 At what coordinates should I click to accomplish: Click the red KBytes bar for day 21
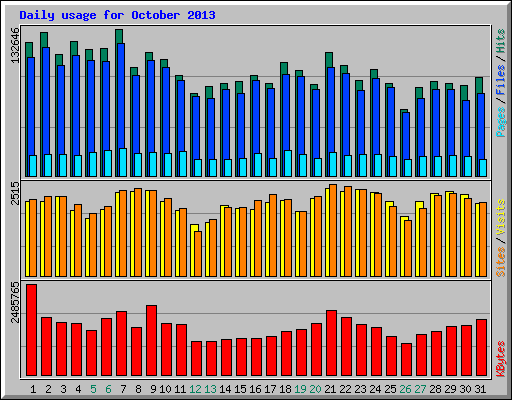[332, 343]
